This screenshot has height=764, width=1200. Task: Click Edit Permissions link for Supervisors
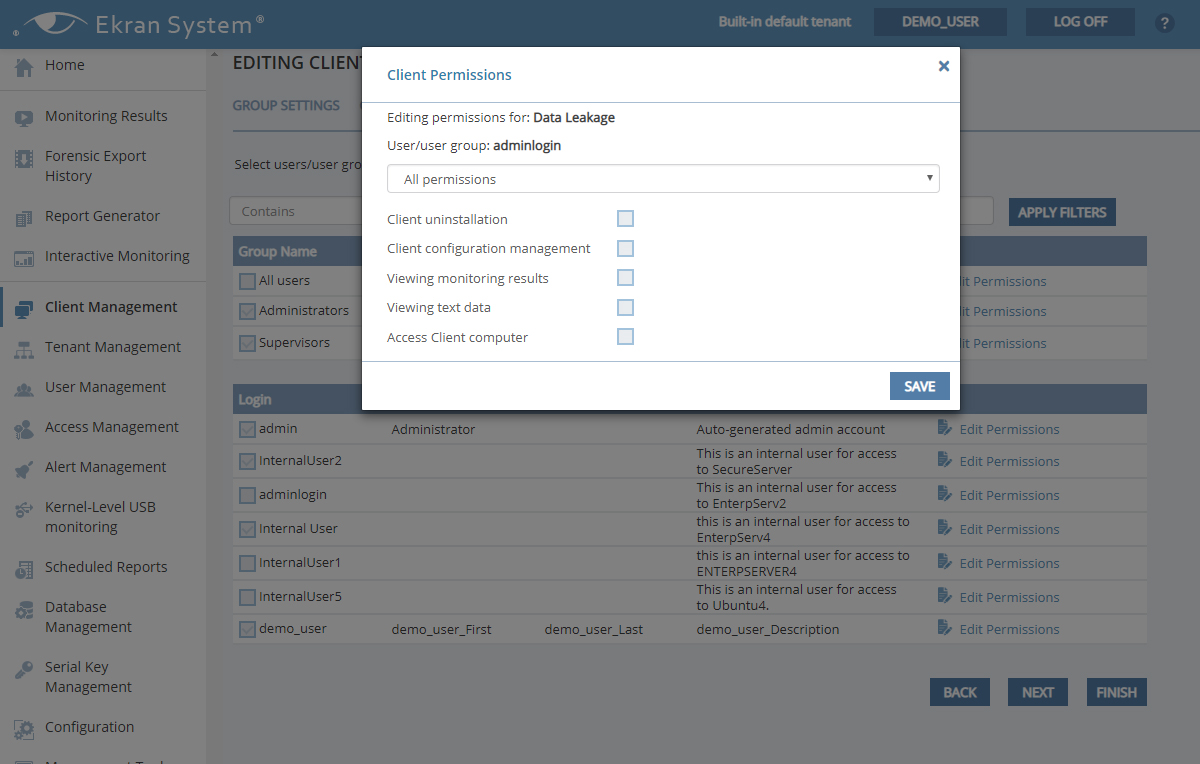(1001, 343)
